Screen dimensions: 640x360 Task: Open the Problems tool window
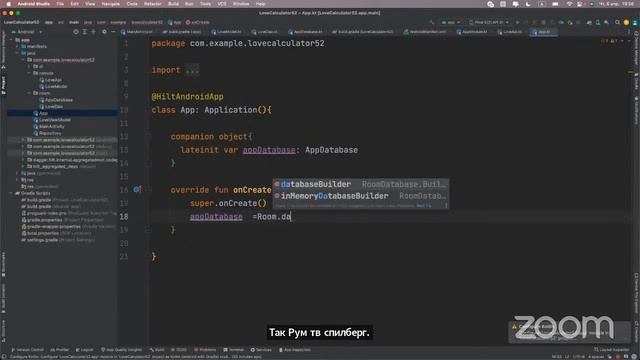205,350
